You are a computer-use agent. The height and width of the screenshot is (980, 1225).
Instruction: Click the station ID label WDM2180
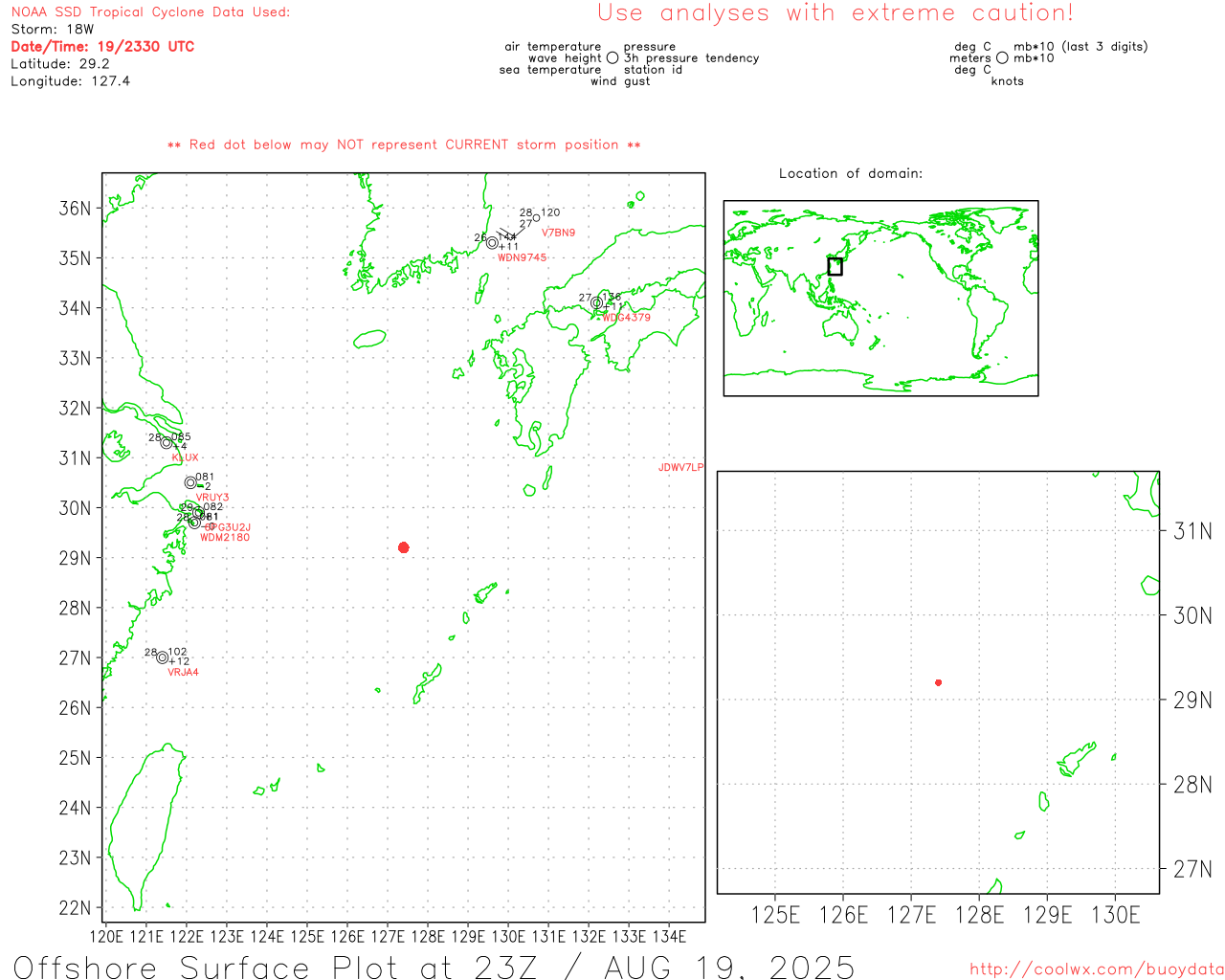(225, 537)
